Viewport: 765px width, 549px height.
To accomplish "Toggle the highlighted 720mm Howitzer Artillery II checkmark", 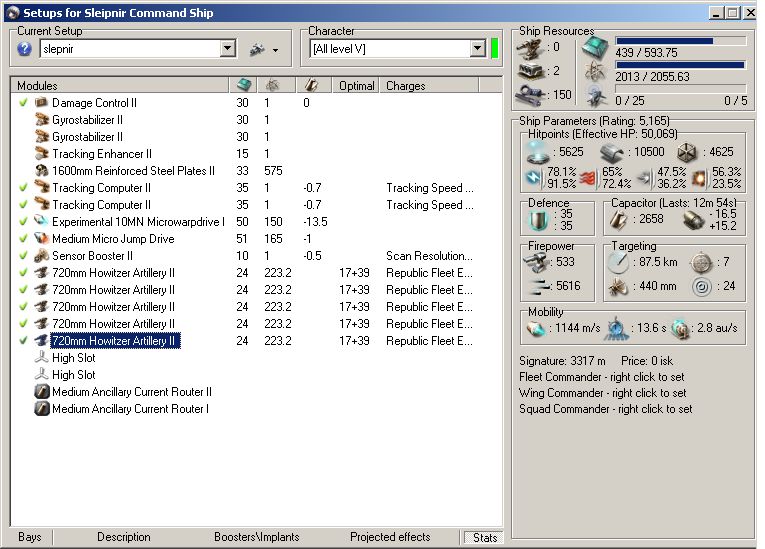I will coord(23,341).
